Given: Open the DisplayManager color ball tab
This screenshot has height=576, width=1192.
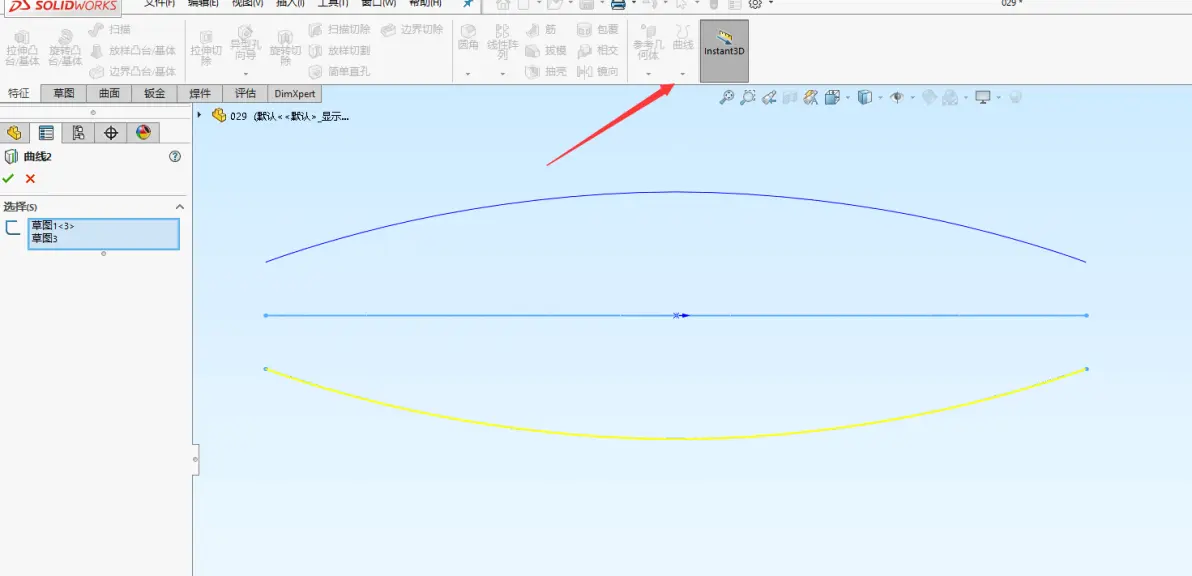Looking at the screenshot, I should [x=143, y=133].
